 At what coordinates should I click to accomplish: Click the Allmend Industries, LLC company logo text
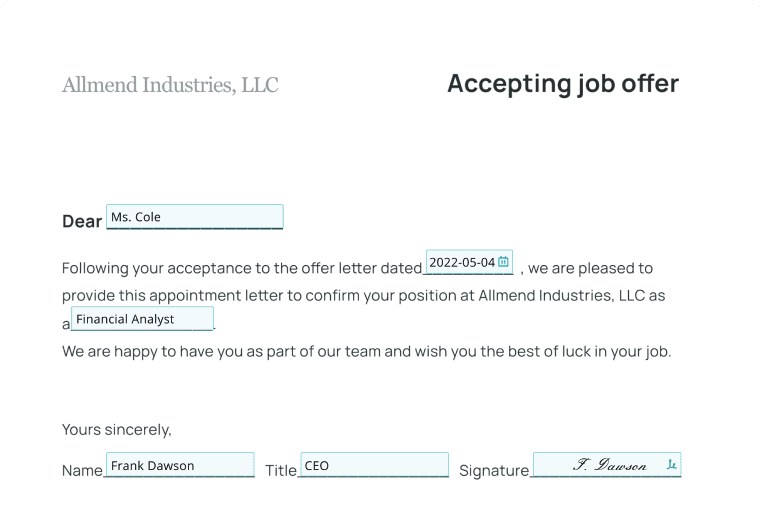[170, 85]
